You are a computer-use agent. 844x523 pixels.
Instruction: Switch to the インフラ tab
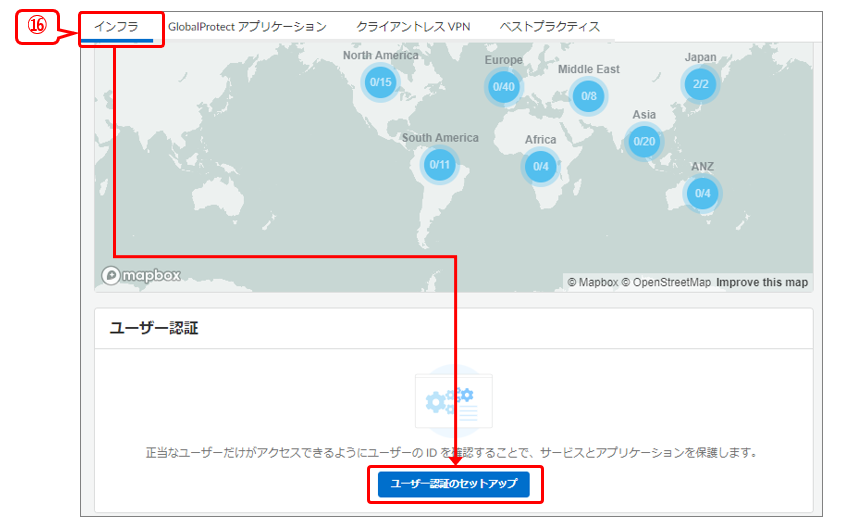coord(116,27)
